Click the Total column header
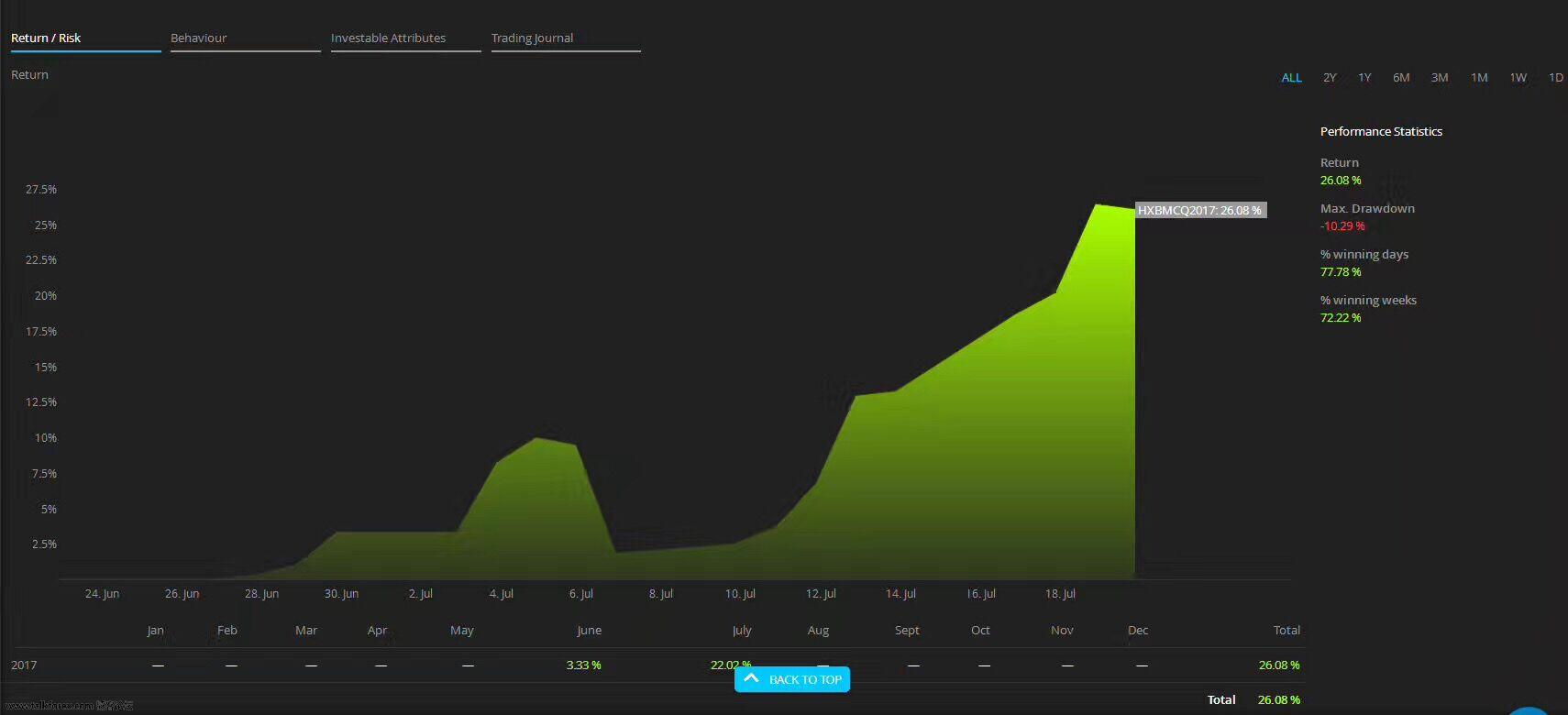 pos(1286,631)
